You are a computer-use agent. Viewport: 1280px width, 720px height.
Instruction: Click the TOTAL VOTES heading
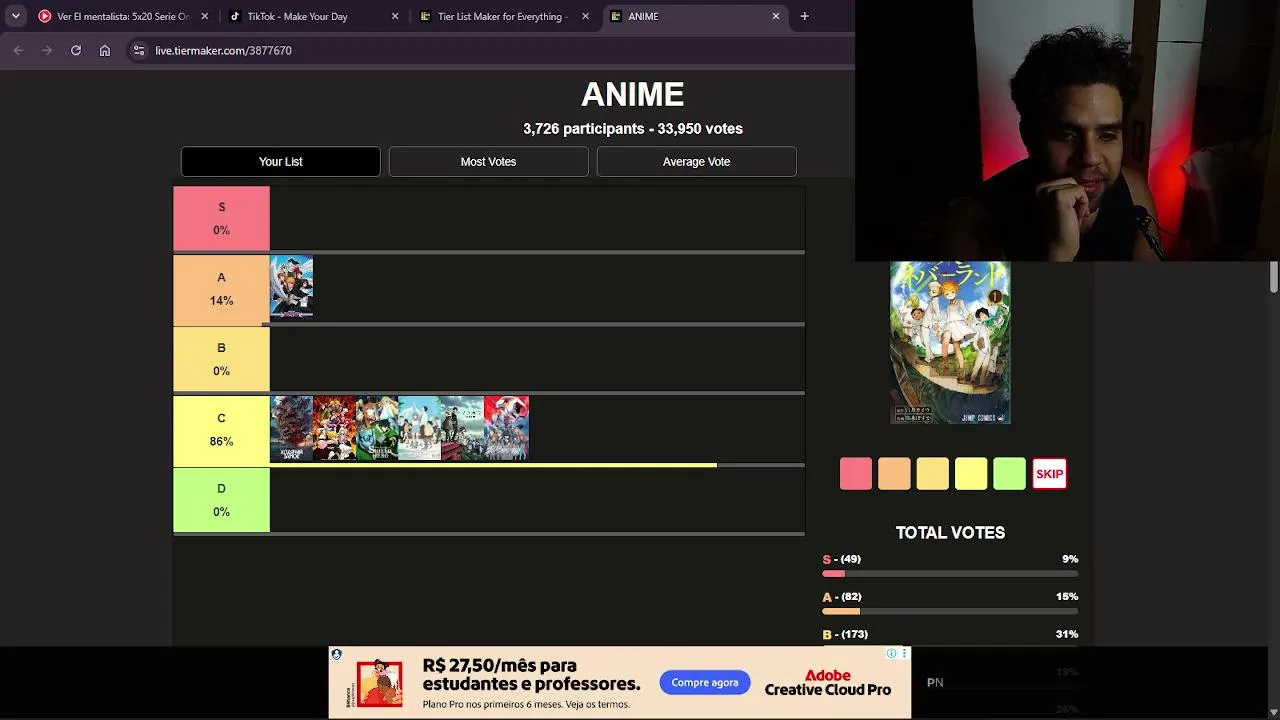click(x=950, y=533)
